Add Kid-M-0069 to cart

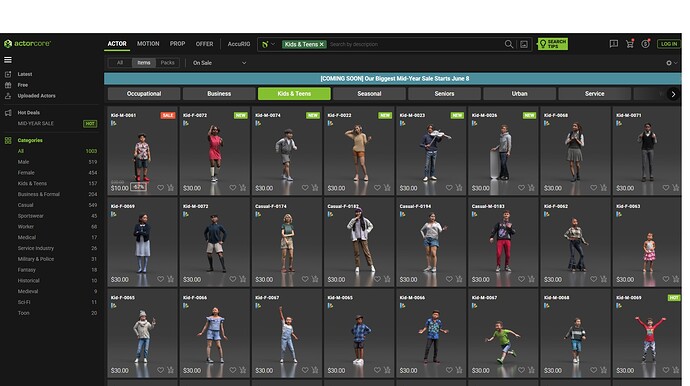click(675, 370)
